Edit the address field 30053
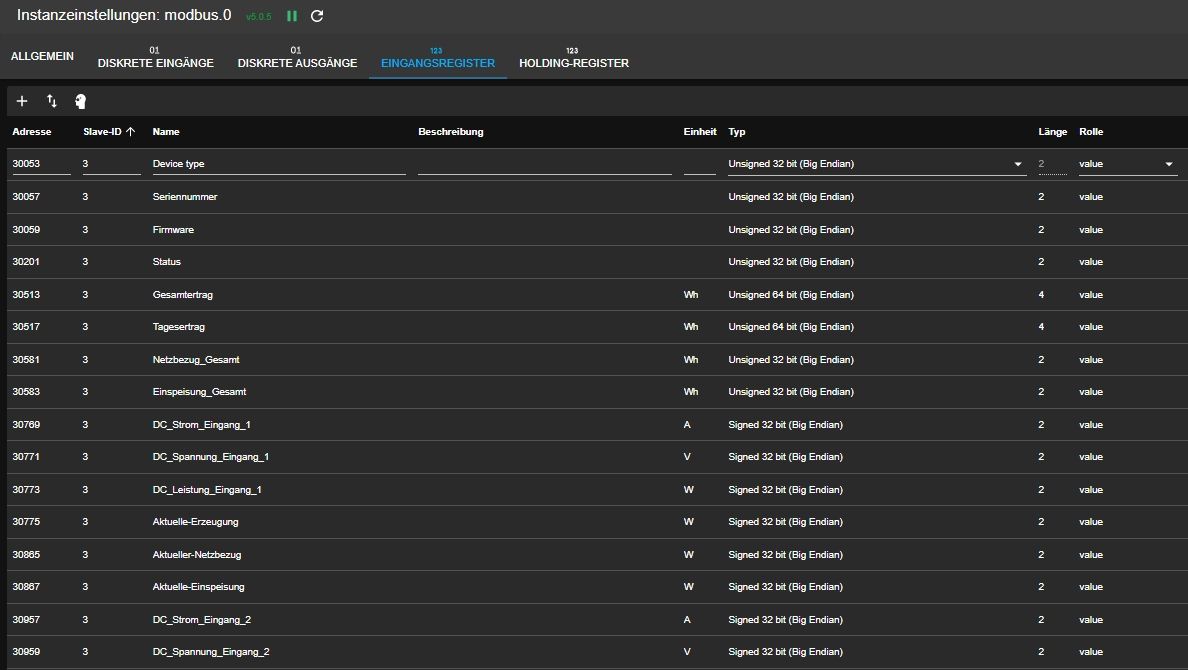The height and width of the screenshot is (670, 1188). tap(41, 164)
